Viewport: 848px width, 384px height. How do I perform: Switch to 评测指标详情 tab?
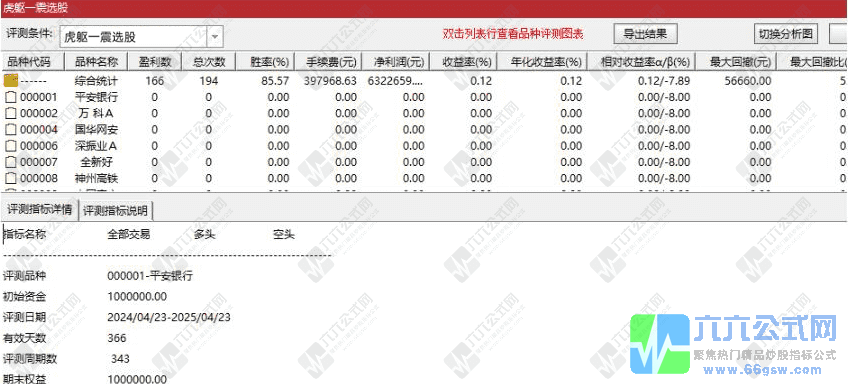click(x=40, y=210)
